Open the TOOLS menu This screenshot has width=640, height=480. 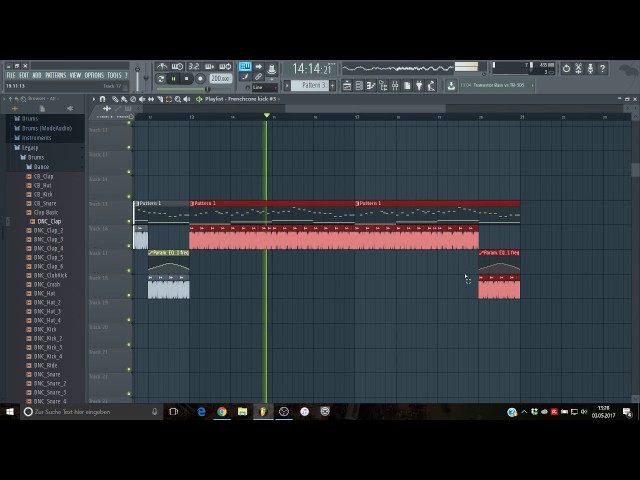[x=114, y=75]
